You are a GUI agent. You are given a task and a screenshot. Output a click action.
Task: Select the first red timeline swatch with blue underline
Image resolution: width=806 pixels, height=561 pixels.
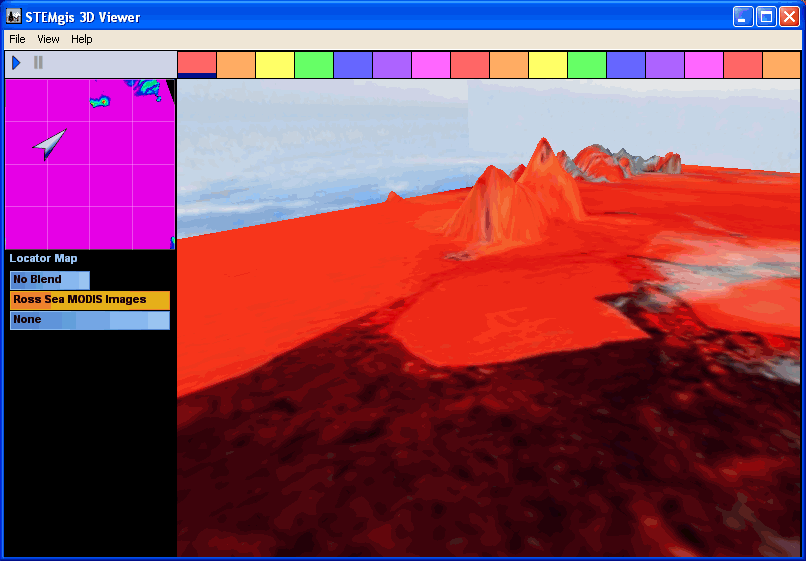(197, 64)
